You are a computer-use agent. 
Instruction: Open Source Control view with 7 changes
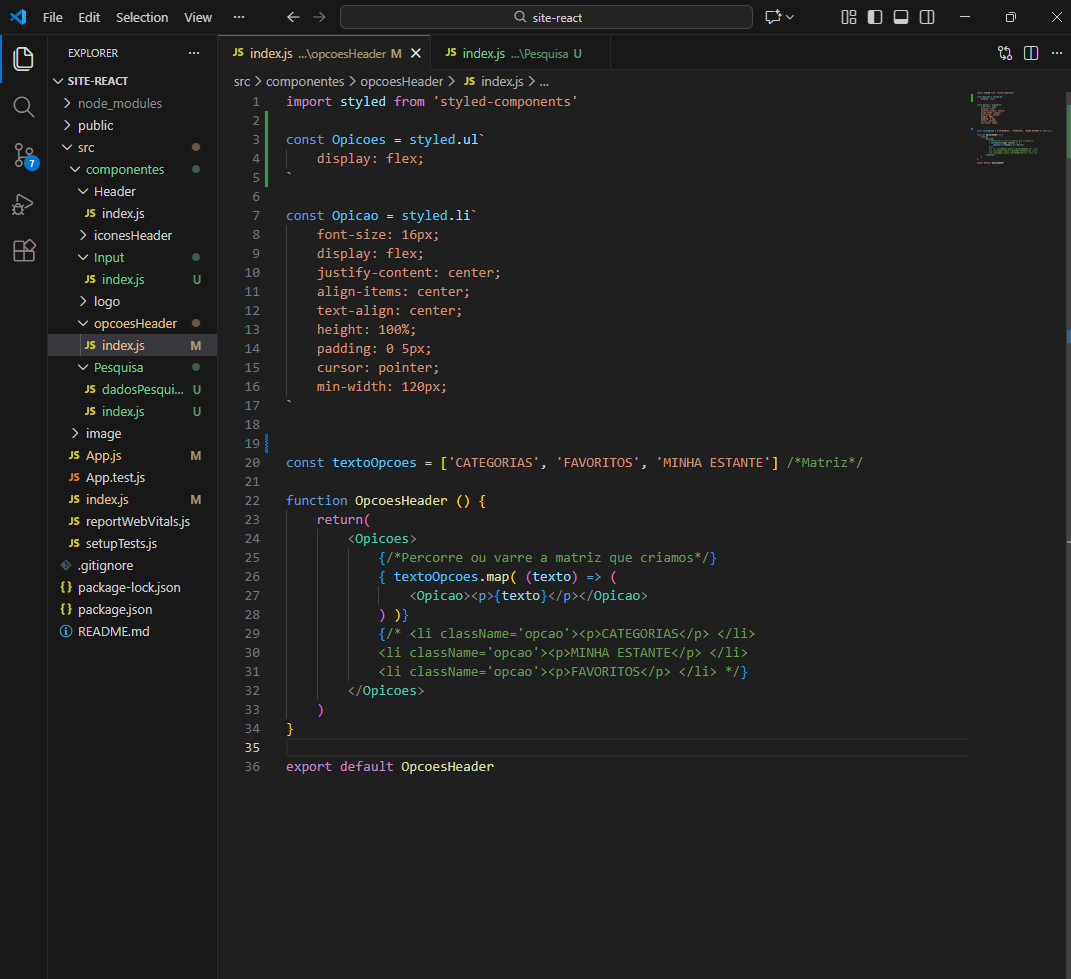coord(24,155)
